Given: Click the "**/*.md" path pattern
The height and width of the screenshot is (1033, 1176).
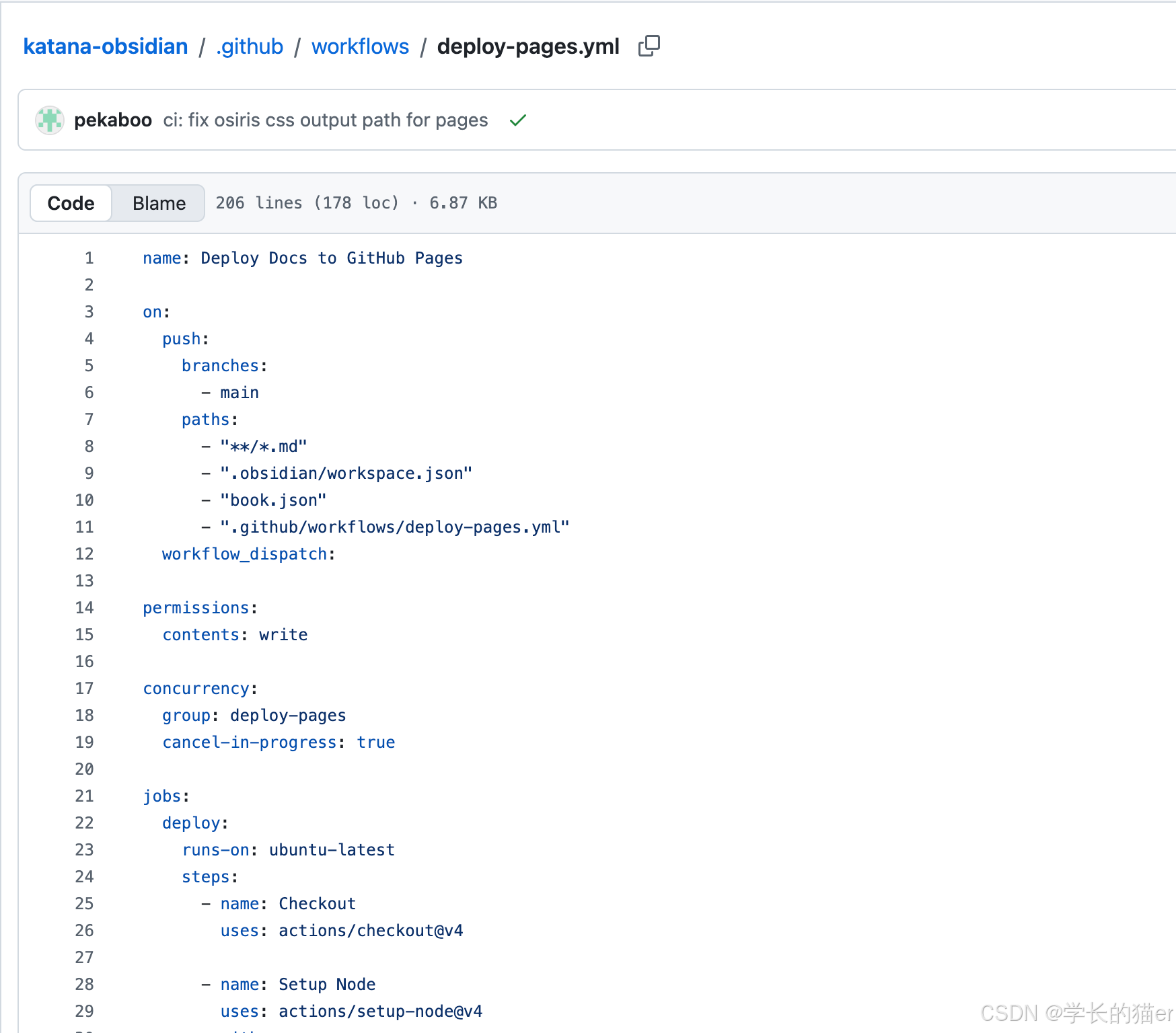Looking at the screenshot, I should [264, 447].
